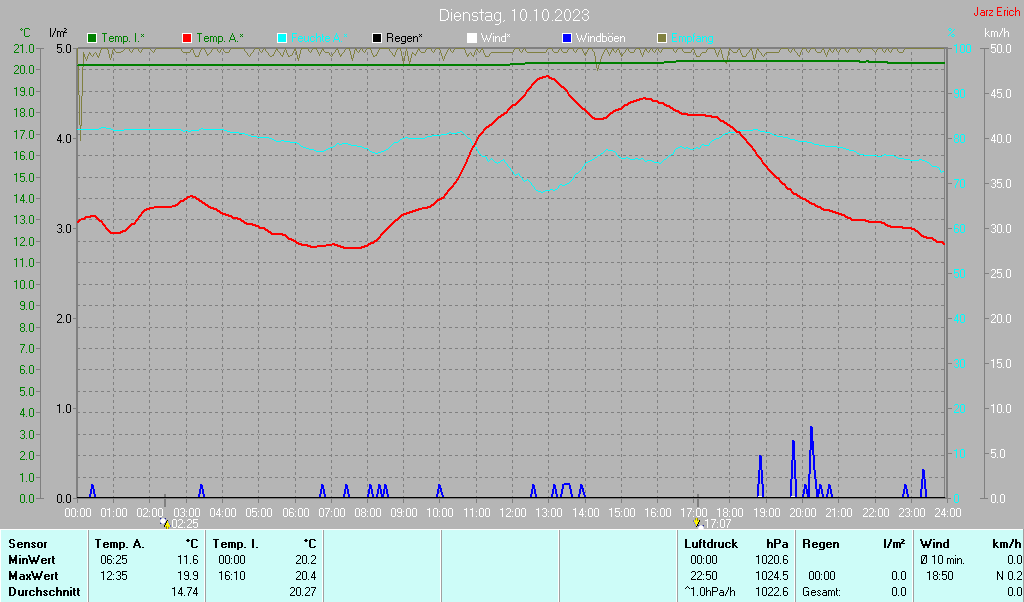Click the '12:00' time axis label

[x=513, y=513]
